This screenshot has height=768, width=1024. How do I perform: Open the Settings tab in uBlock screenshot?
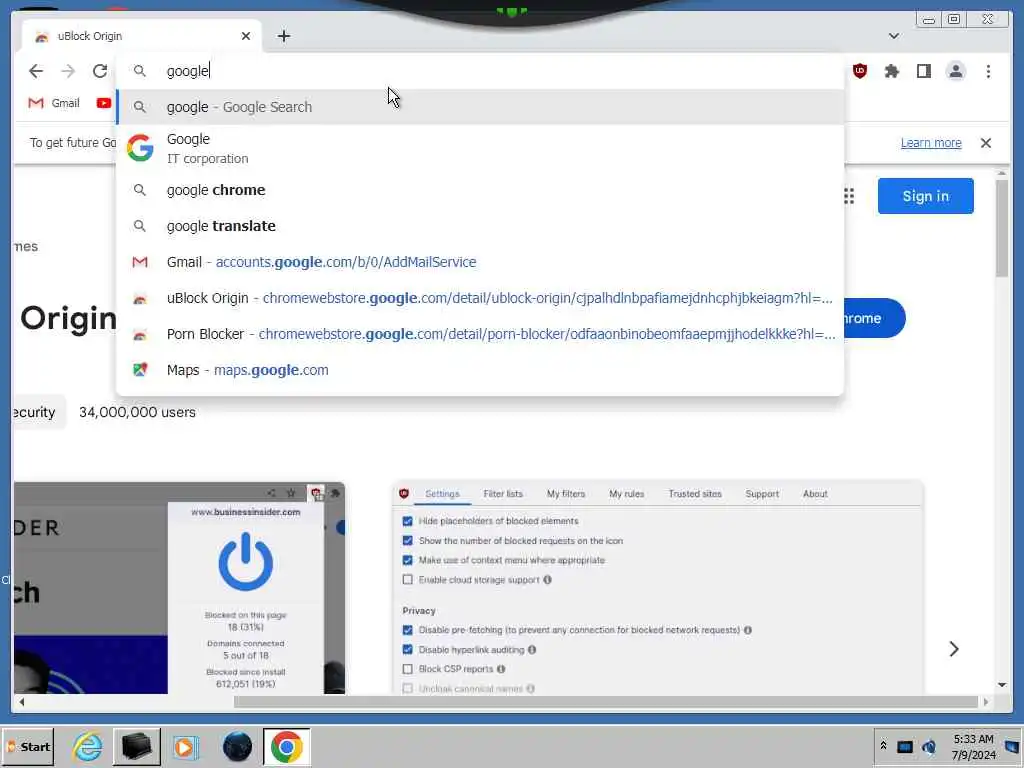(442, 494)
